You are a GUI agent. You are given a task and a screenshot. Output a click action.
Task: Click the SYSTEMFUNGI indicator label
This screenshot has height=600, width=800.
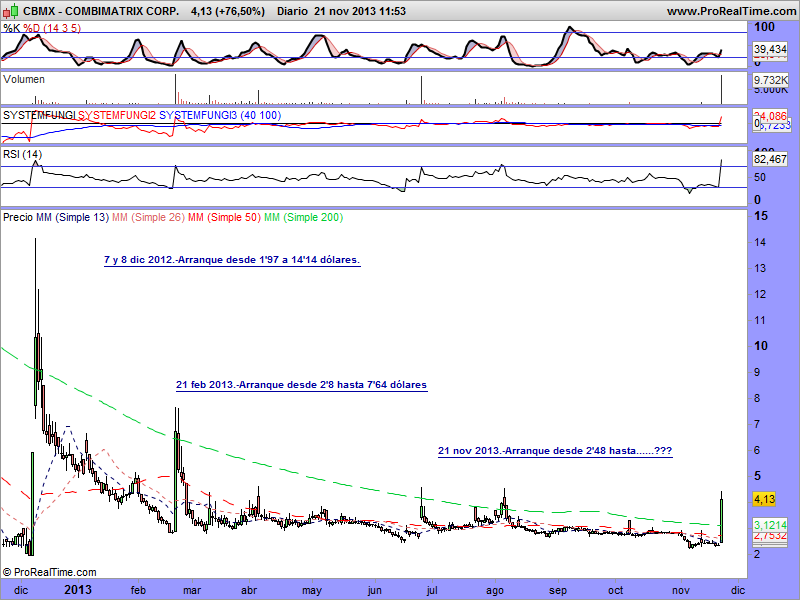pos(39,115)
